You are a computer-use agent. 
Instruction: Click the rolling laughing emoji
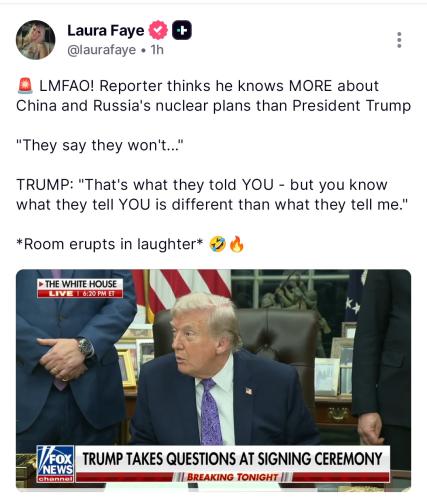pyautogui.click(x=218, y=244)
